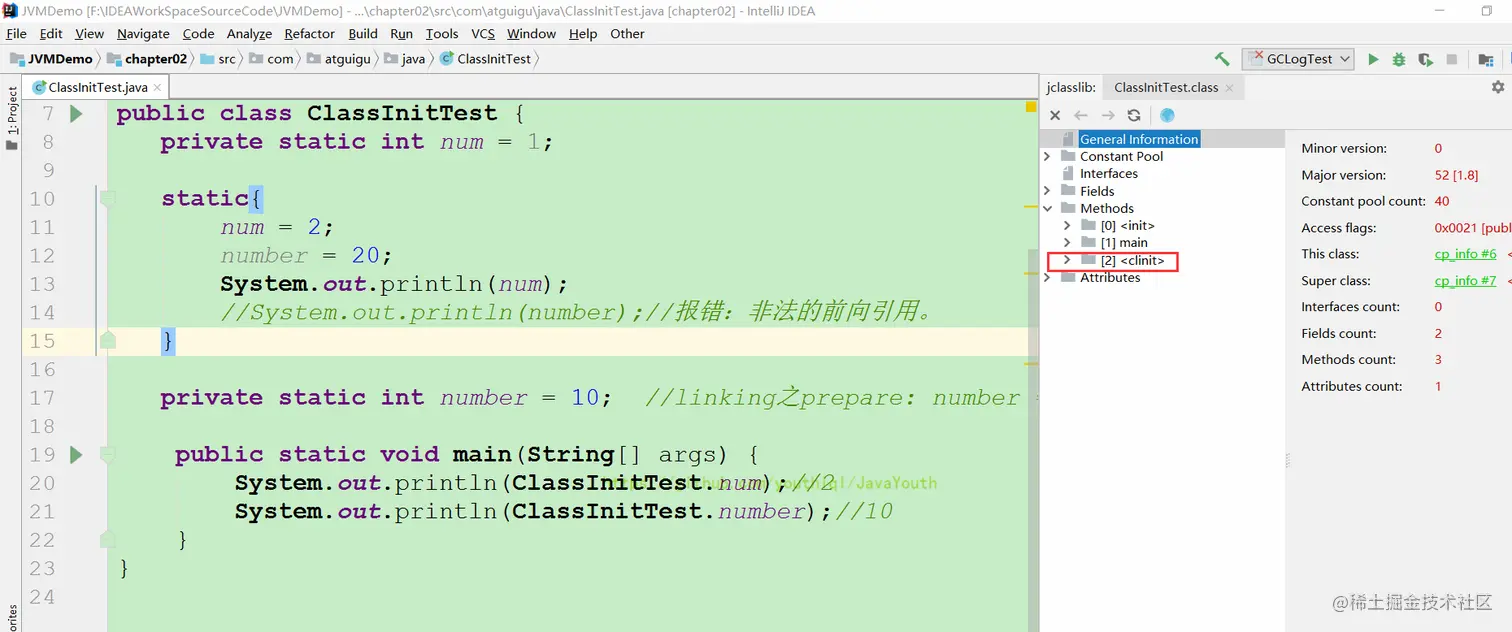
Task: Select the Interfaces tree item
Action: click(x=1109, y=173)
